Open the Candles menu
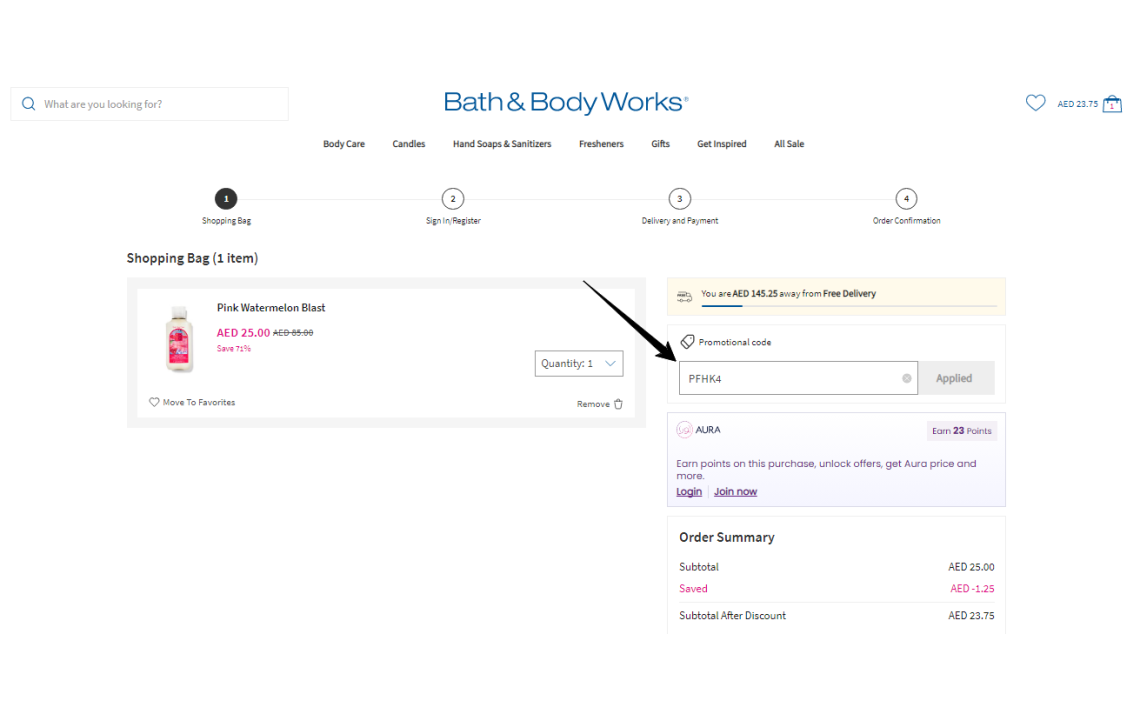The width and height of the screenshot is (1140, 720). (x=409, y=144)
